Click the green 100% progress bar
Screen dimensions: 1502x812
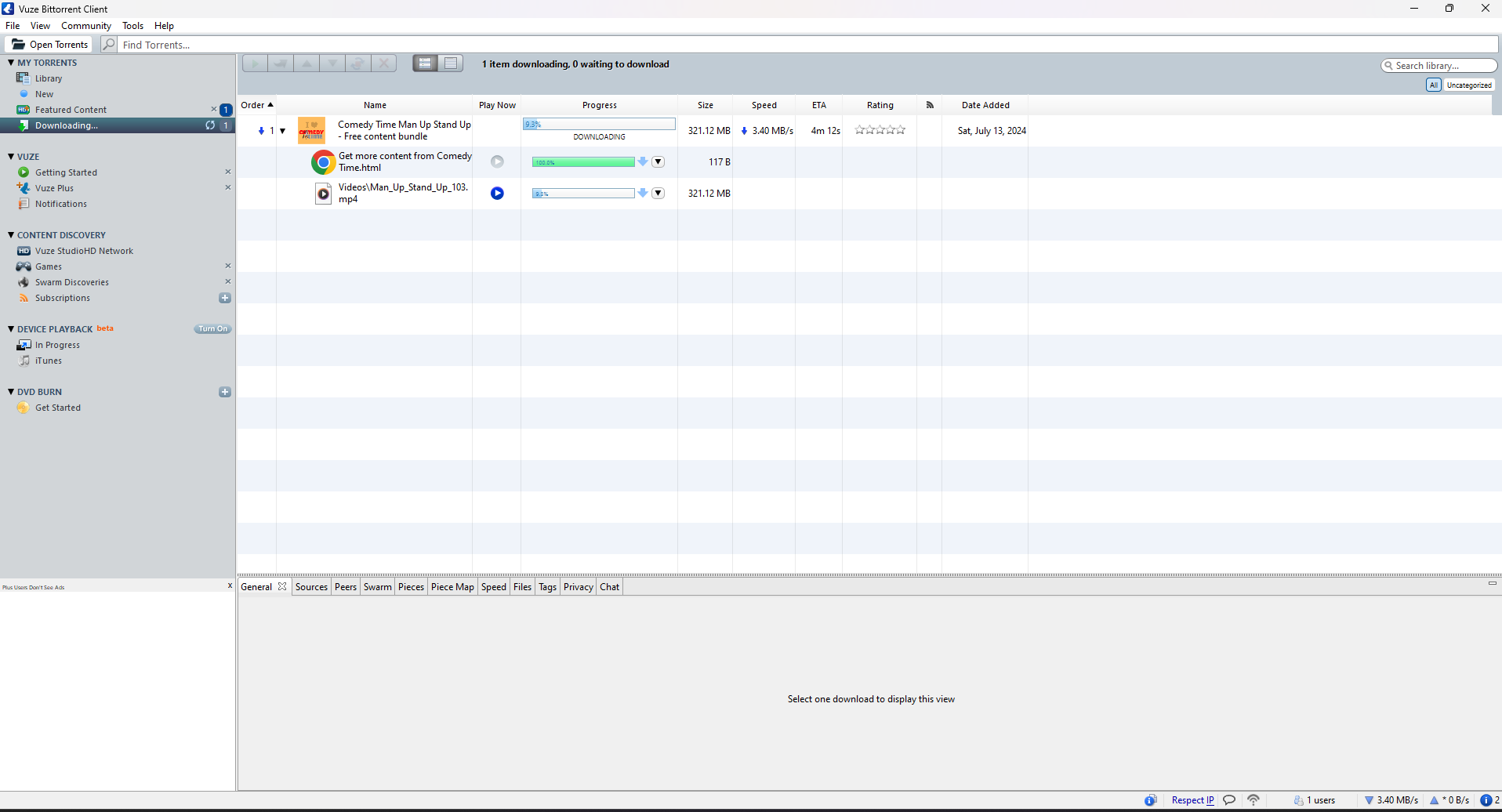583,162
